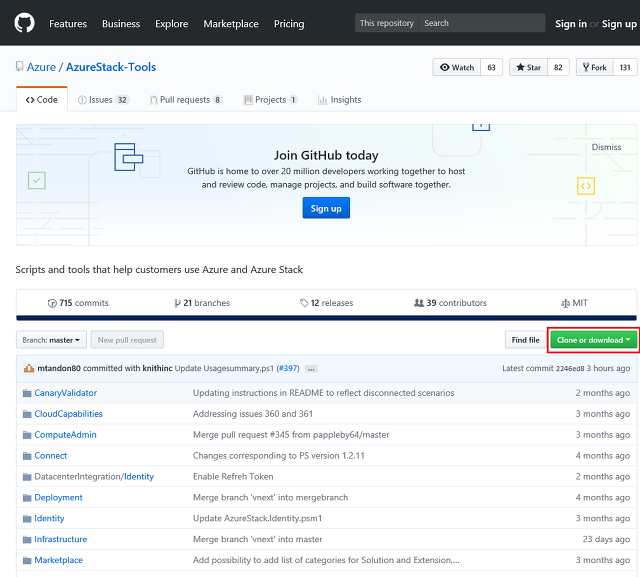Open the ComputeAdmin folder
This screenshot has width=640, height=577.
click(65, 435)
